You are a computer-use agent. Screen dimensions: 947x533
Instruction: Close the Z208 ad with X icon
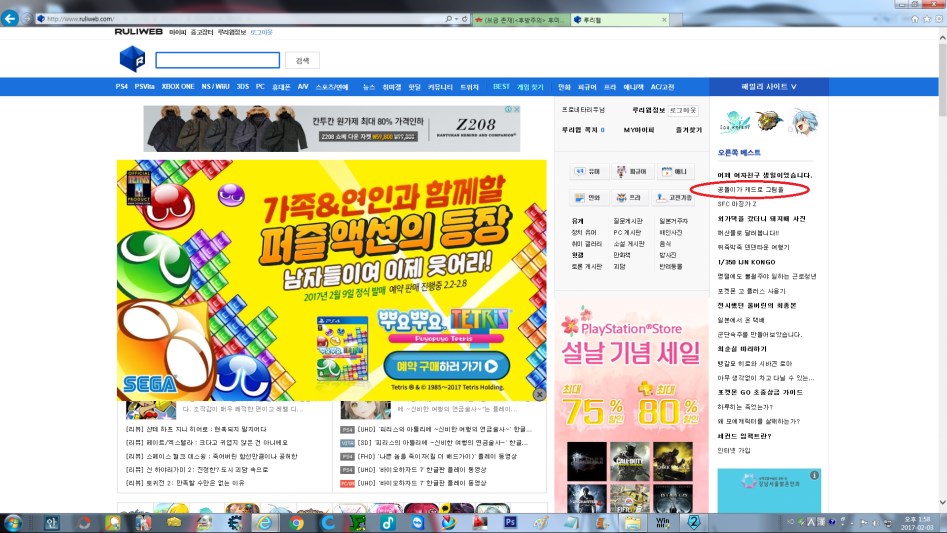click(517, 109)
